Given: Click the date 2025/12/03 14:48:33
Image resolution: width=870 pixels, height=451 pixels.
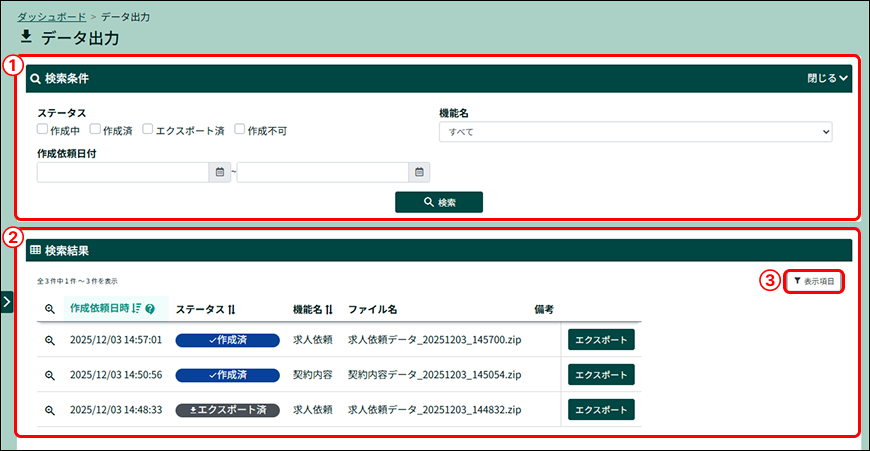Looking at the screenshot, I should pos(116,410).
